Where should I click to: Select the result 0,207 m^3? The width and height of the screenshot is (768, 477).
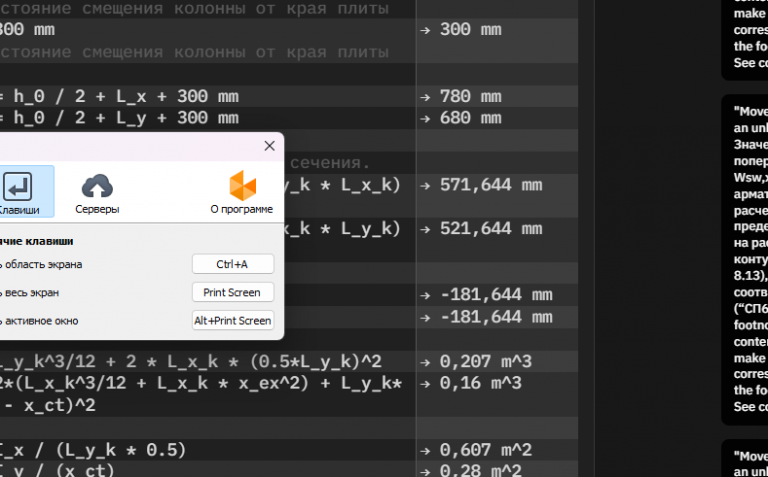coord(485,362)
